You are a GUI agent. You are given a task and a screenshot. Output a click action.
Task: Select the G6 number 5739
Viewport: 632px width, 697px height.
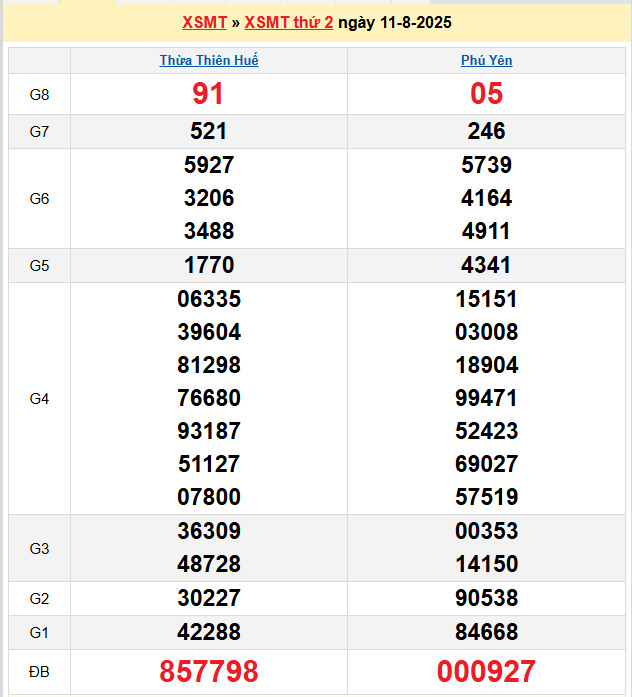[x=487, y=165]
